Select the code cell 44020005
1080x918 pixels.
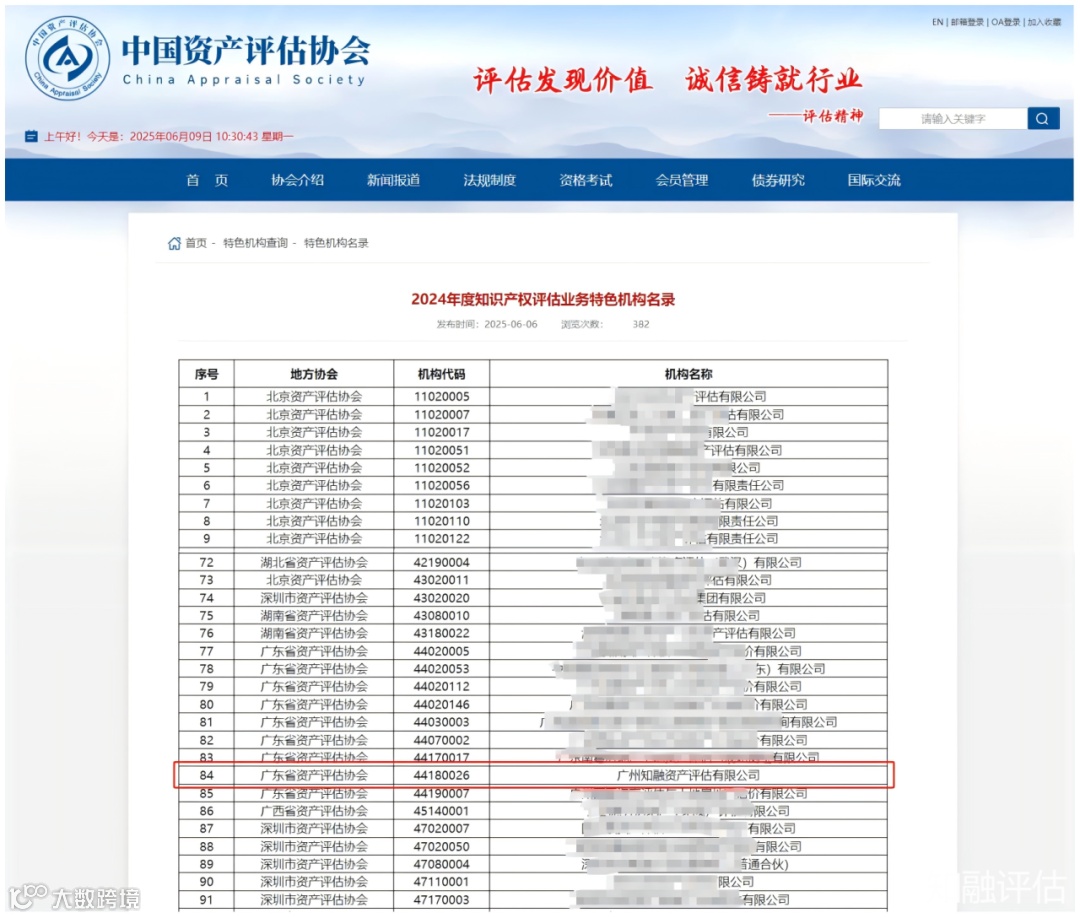tap(442, 651)
